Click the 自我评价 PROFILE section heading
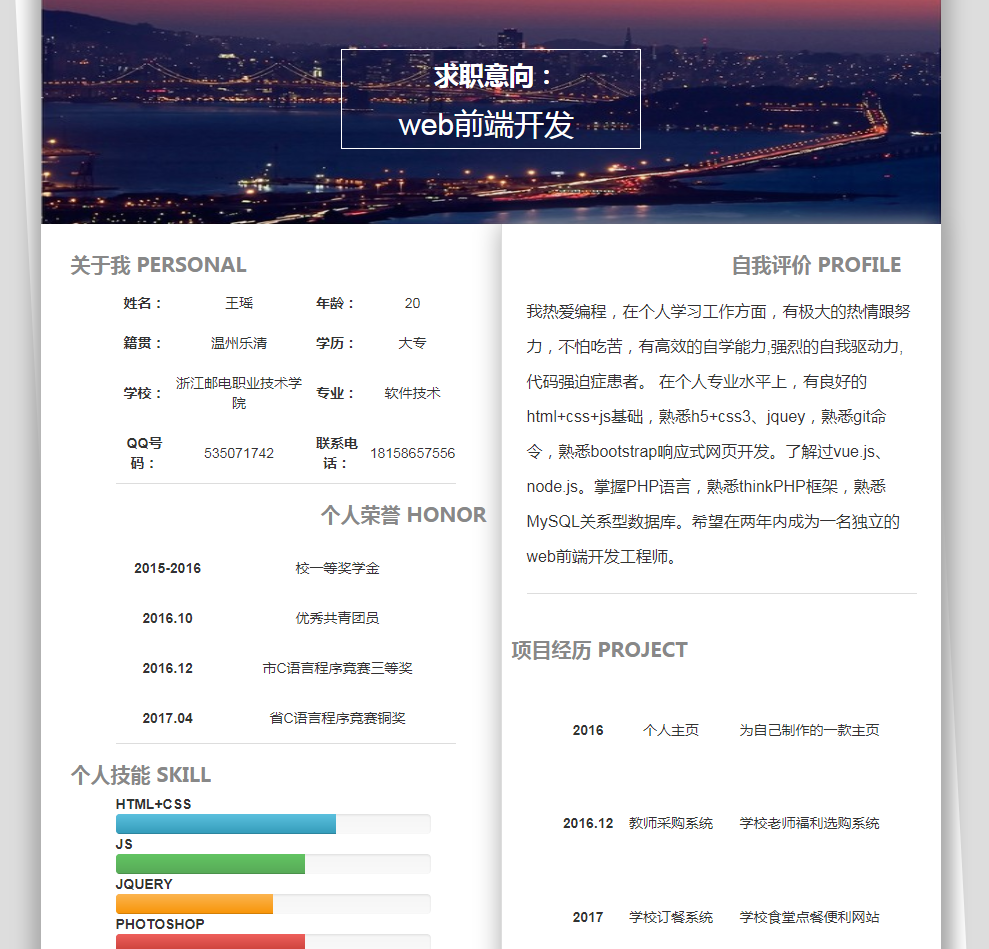 click(x=815, y=265)
